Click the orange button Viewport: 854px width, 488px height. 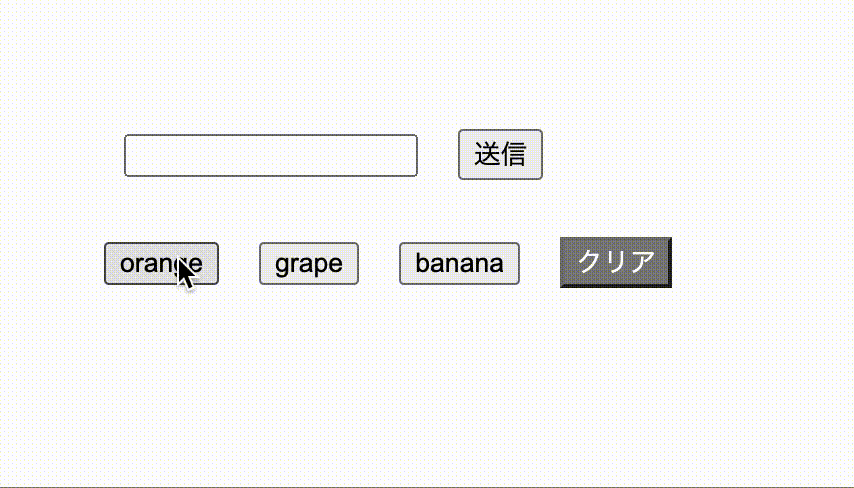(161, 264)
